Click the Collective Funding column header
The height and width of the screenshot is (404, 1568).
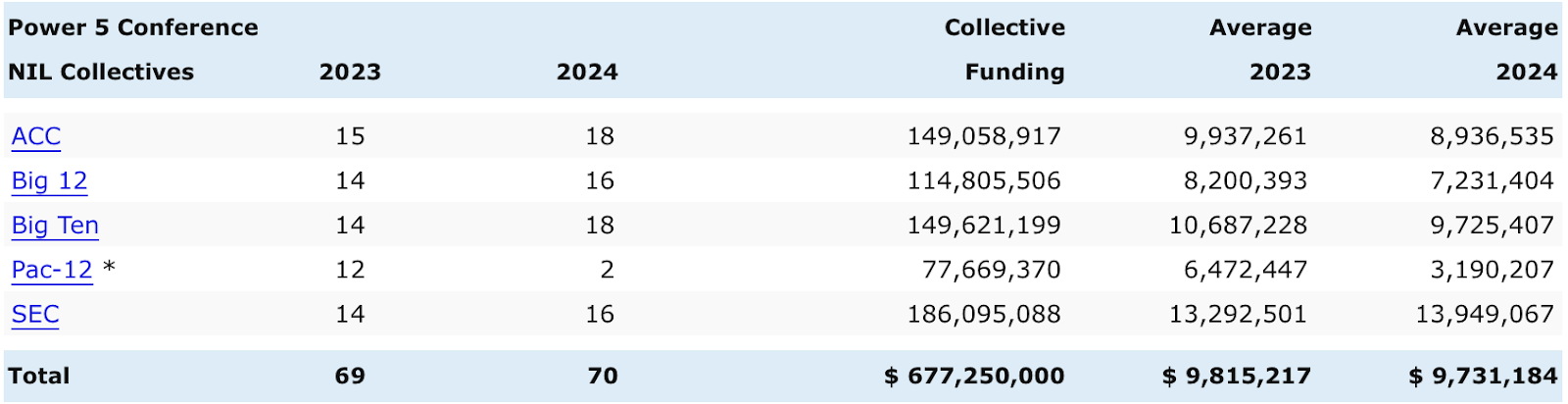click(x=1004, y=49)
